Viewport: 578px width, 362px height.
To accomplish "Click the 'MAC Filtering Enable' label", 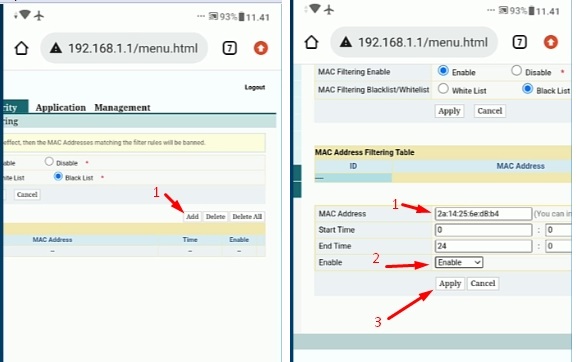I will [354, 72].
